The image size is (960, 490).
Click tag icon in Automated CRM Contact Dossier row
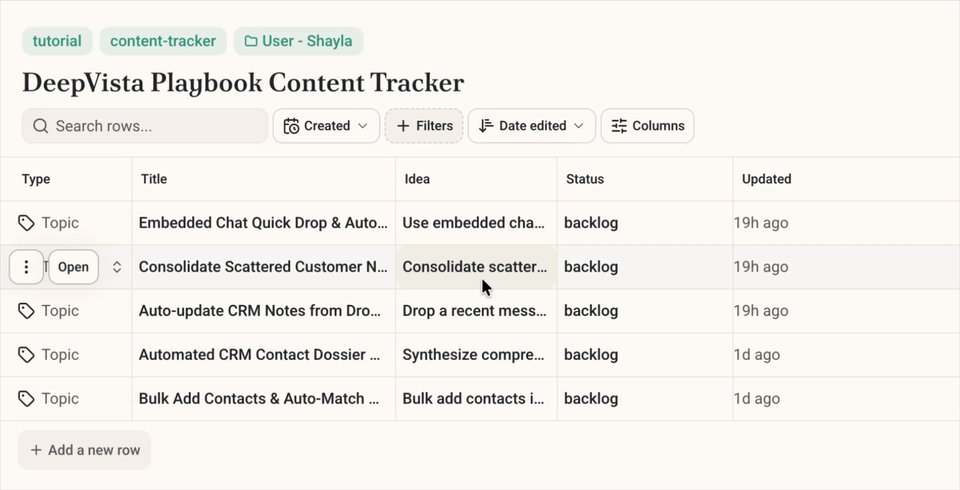point(26,355)
